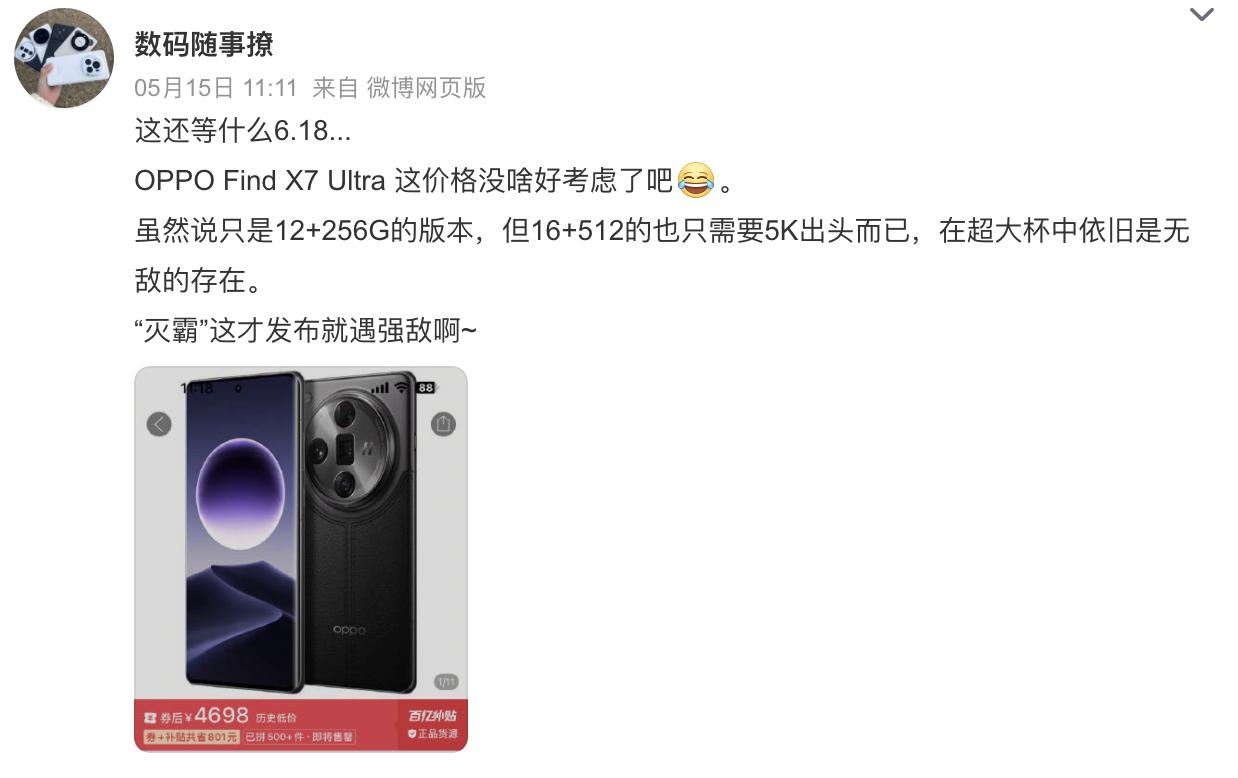Click the OPPO logo on phone back
The width and height of the screenshot is (1238, 778).
(349, 630)
